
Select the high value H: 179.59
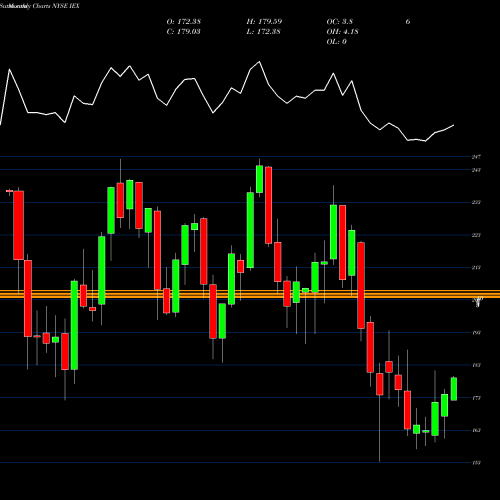coord(264,22)
